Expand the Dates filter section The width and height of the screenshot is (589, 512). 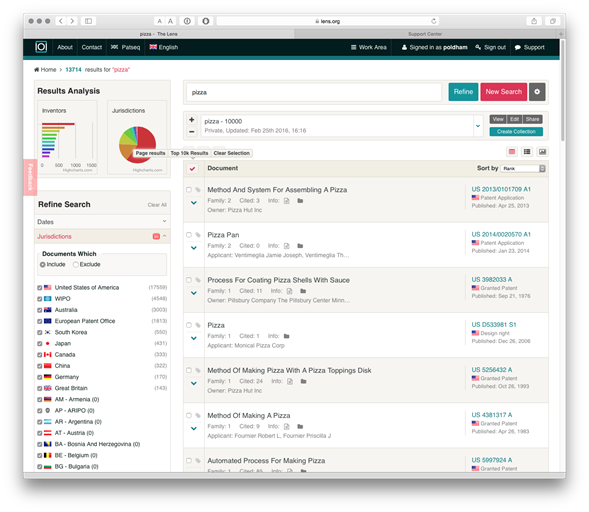point(102,222)
